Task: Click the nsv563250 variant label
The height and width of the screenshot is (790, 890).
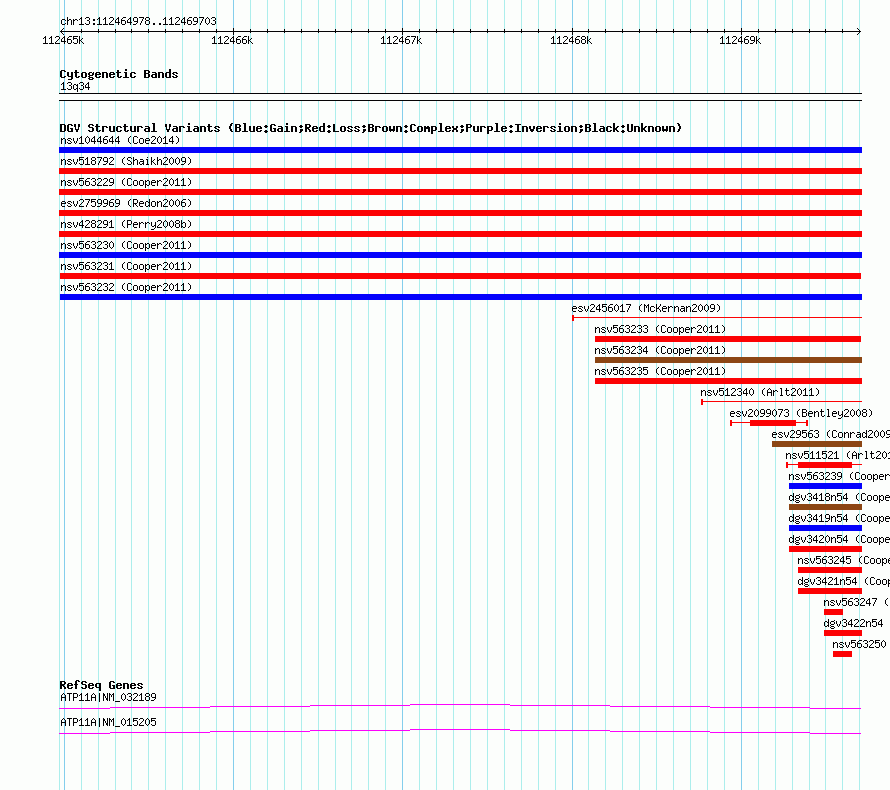Action: pos(859,644)
